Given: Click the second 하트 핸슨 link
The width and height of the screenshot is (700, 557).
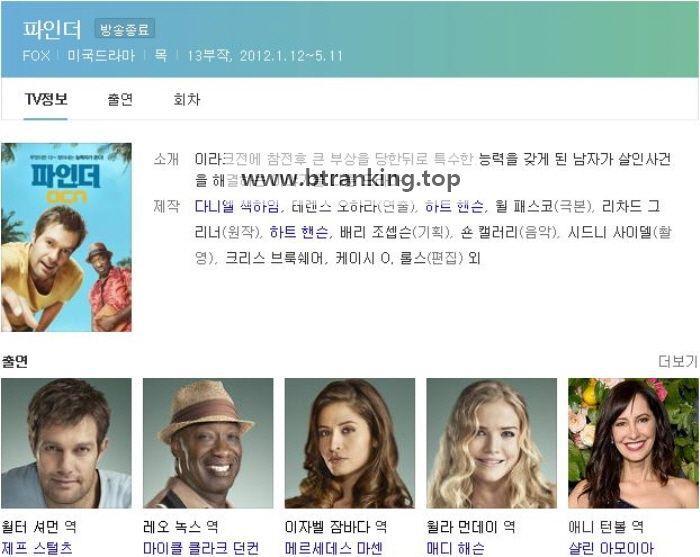Looking at the screenshot, I should tap(299, 232).
